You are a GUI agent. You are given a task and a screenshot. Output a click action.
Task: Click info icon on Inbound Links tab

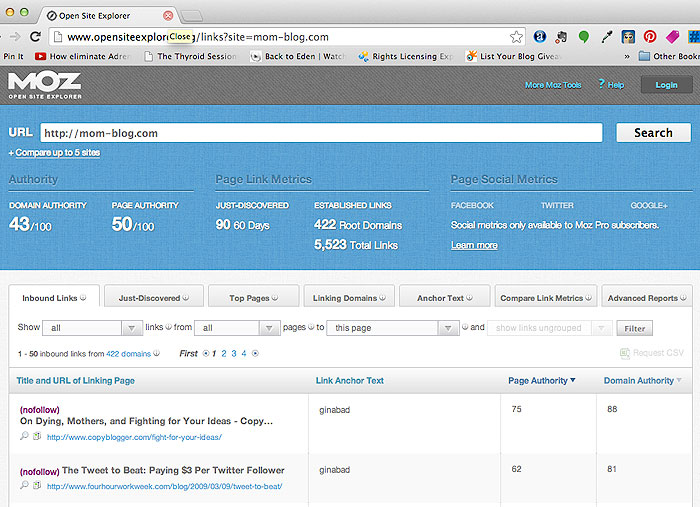click(x=83, y=298)
